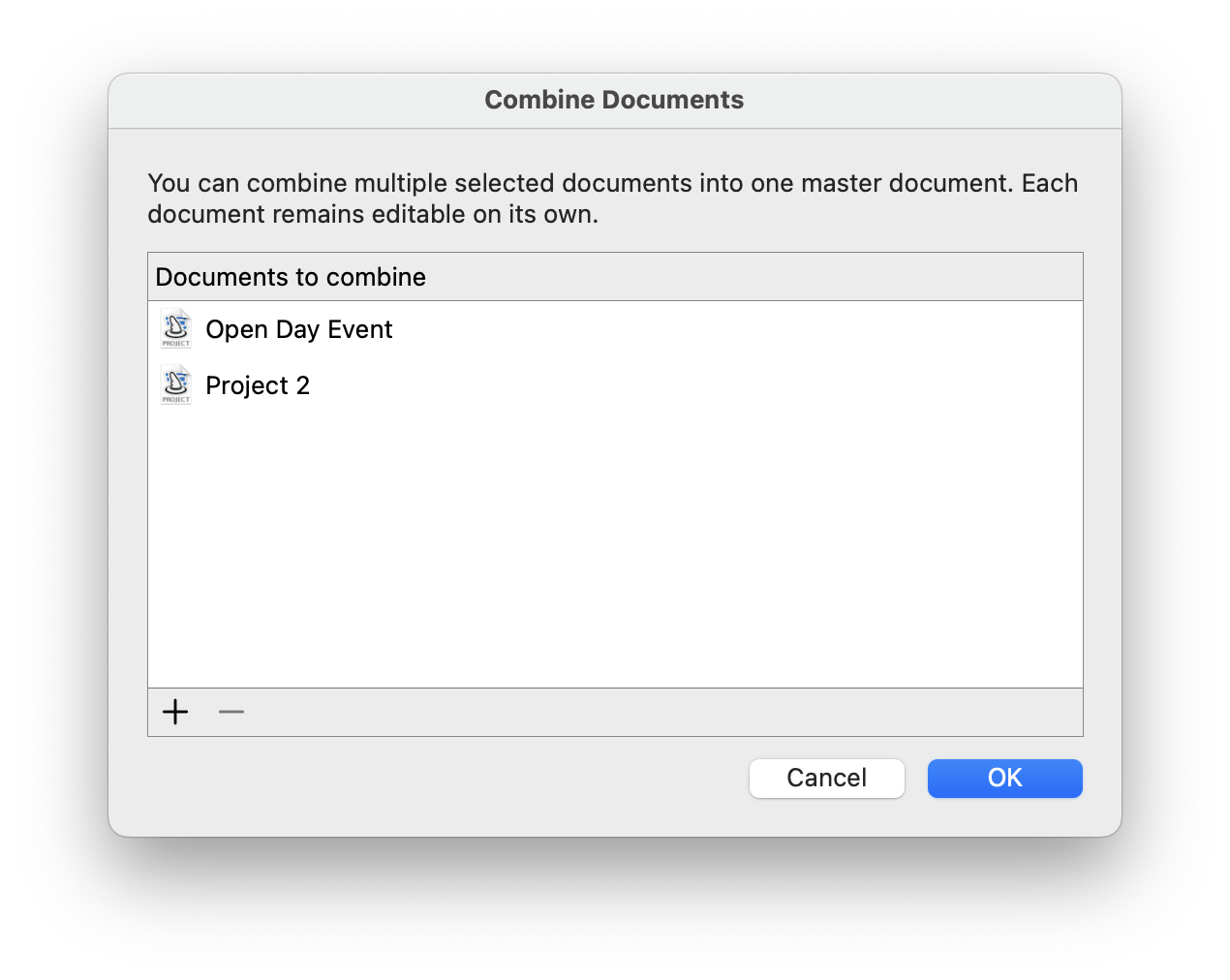Viewport: 1230px width, 980px height.
Task: Click the Documents to combine column header
Action: pos(291,277)
